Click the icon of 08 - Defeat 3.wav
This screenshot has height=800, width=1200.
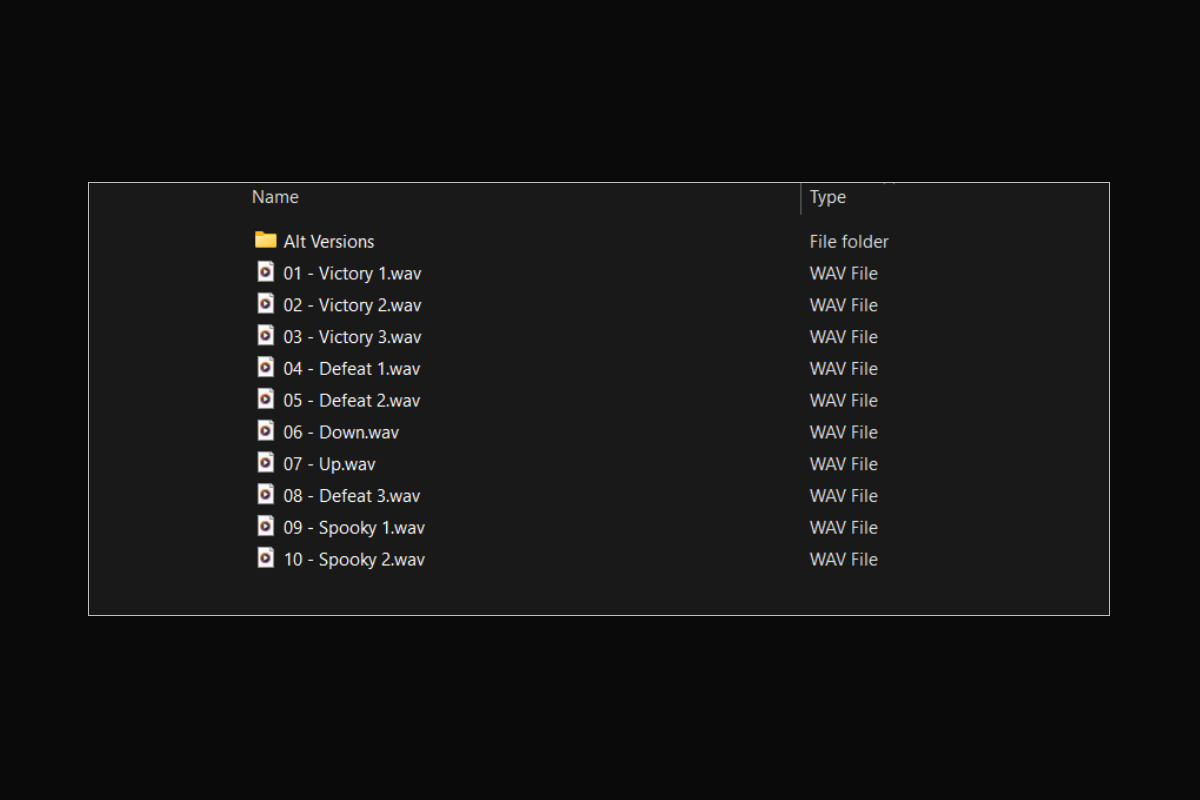(x=265, y=494)
